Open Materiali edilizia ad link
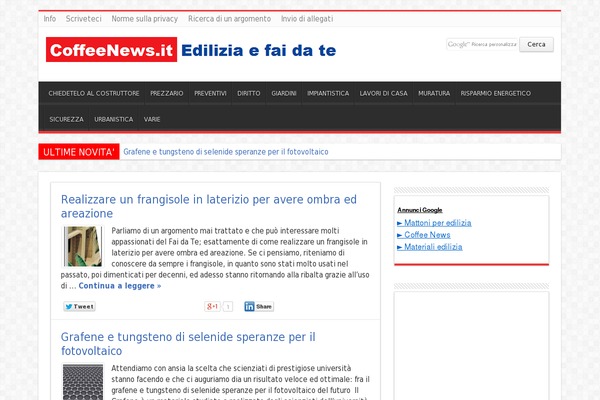Screen dimensions: 600x400 (x=430, y=247)
